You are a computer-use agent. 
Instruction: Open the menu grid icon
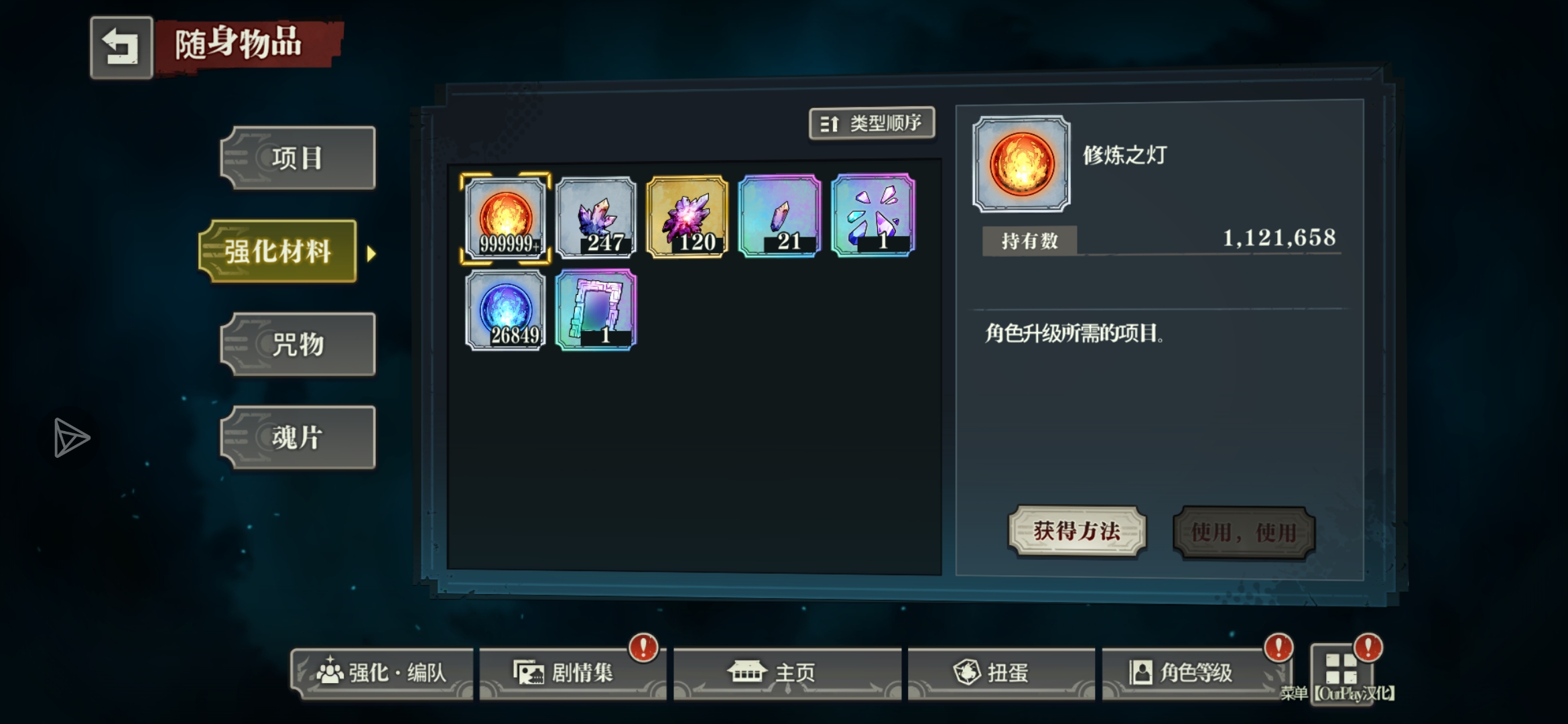coord(1342,668)
